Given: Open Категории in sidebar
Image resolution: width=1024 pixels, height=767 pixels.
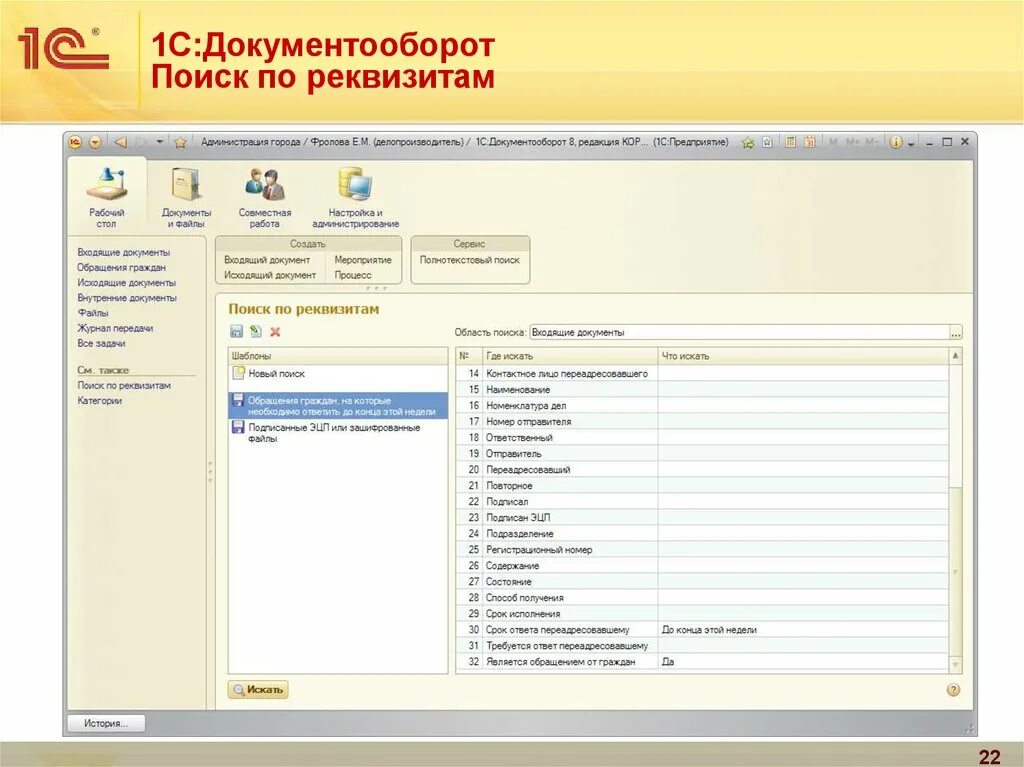Looking at the screenshot, I should point(99,400).
